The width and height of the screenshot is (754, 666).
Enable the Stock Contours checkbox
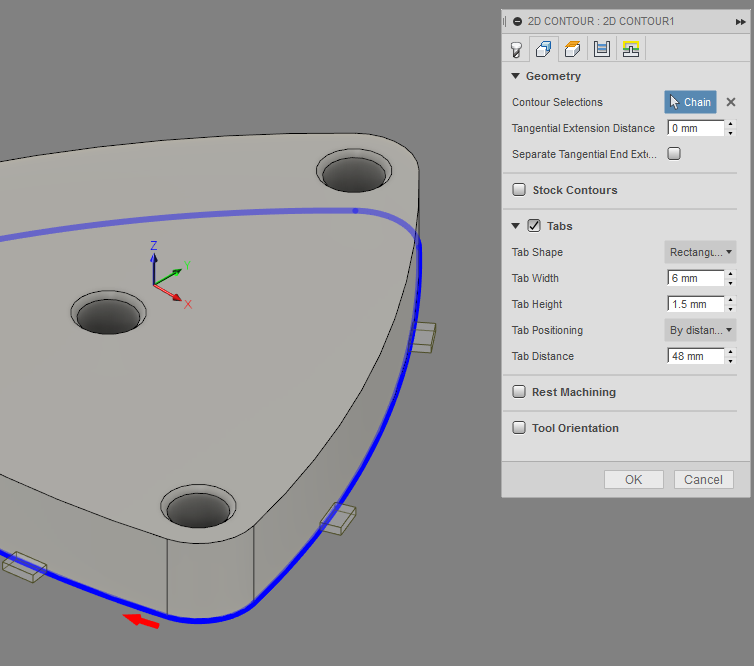[x=519, y=190]
